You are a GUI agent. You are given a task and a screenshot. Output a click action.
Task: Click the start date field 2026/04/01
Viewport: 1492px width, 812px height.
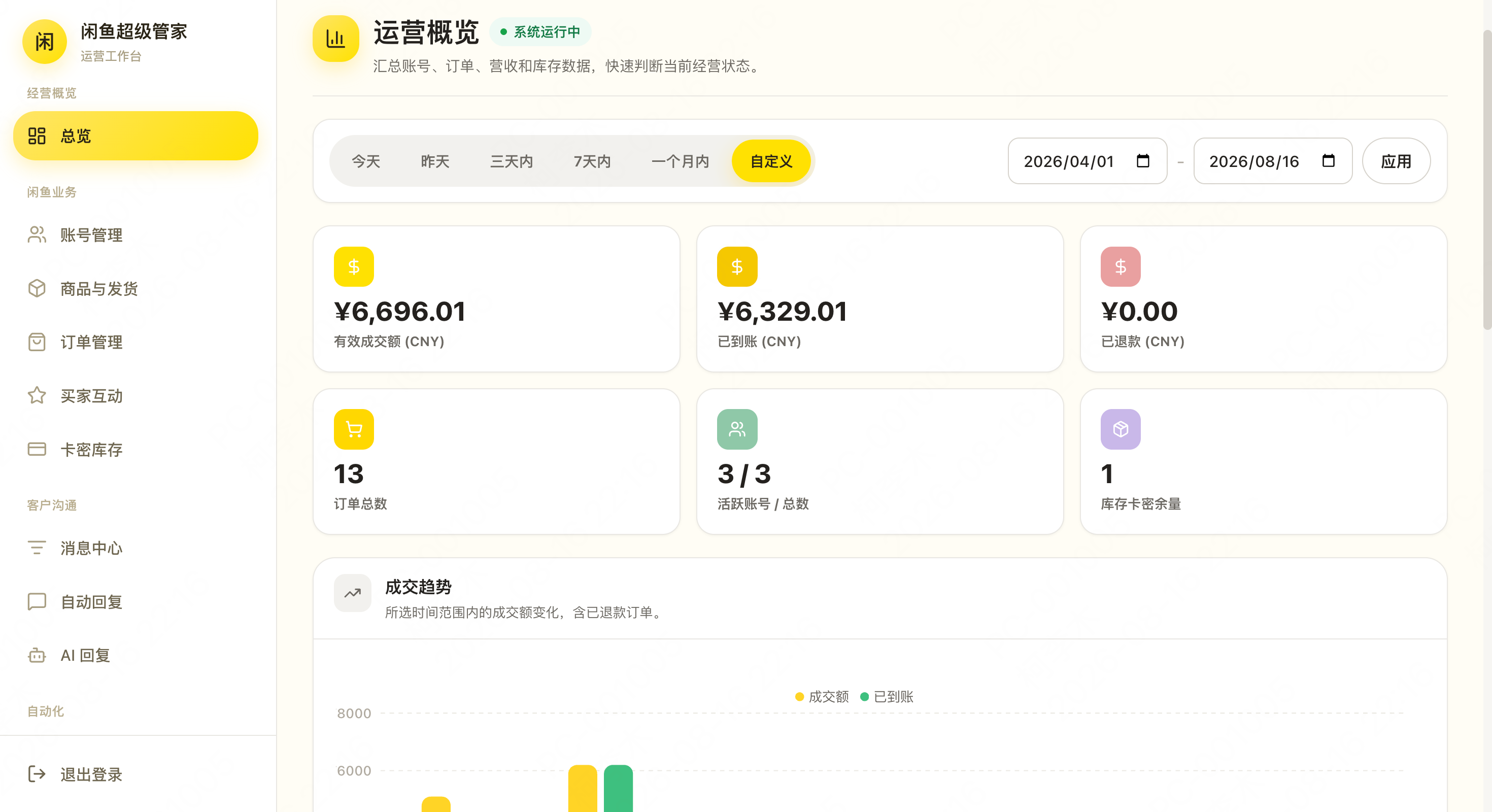1087,161
